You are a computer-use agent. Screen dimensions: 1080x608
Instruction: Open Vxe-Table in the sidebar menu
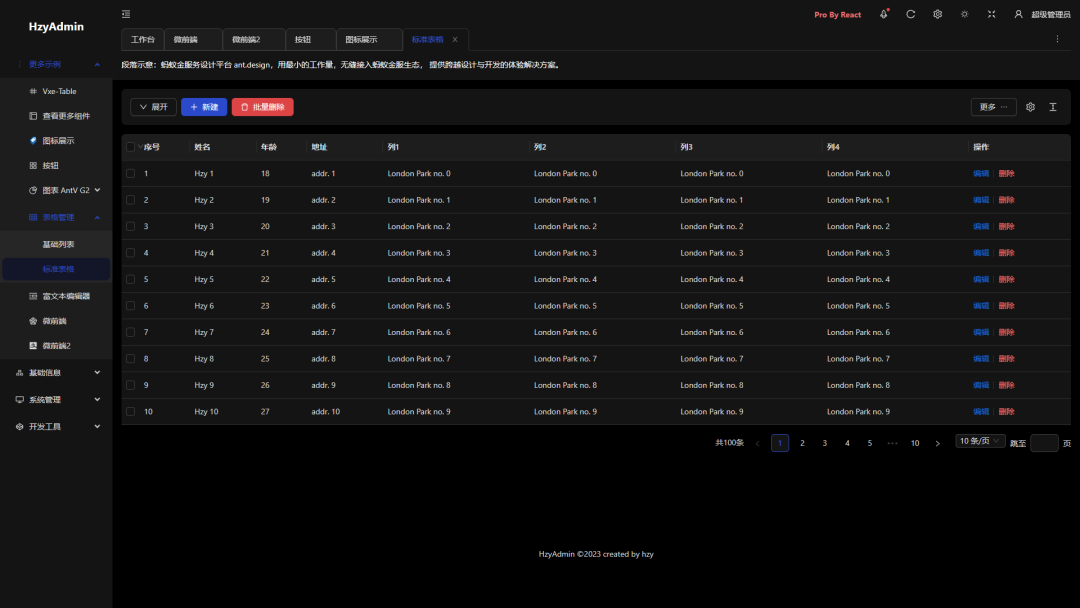(x=59, y=91)
